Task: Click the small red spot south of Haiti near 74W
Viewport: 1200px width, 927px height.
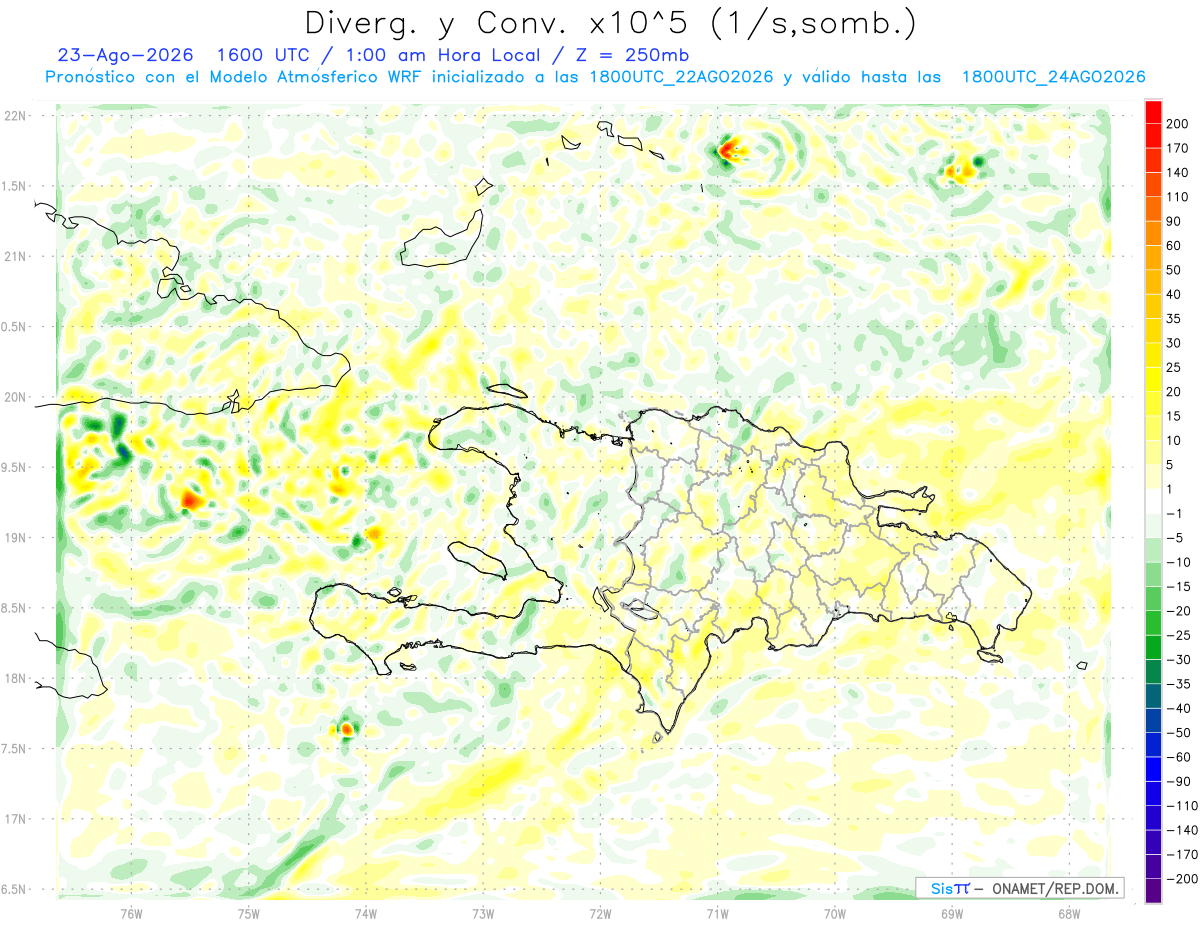Action: point(346,729)
